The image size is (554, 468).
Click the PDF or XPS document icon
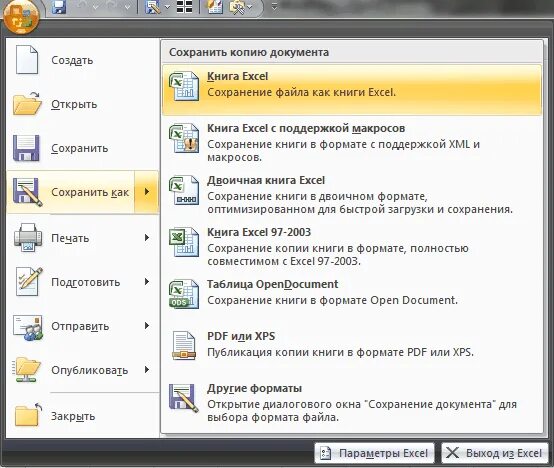pos(184,345)
